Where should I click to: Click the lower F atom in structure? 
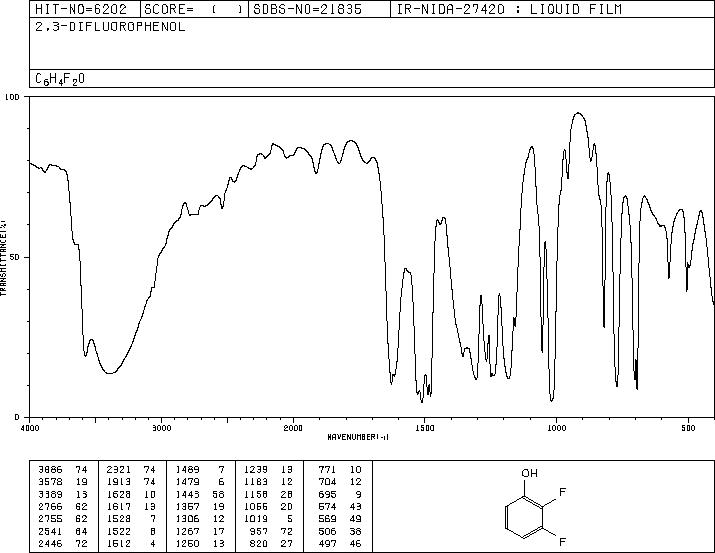(562, 542)
